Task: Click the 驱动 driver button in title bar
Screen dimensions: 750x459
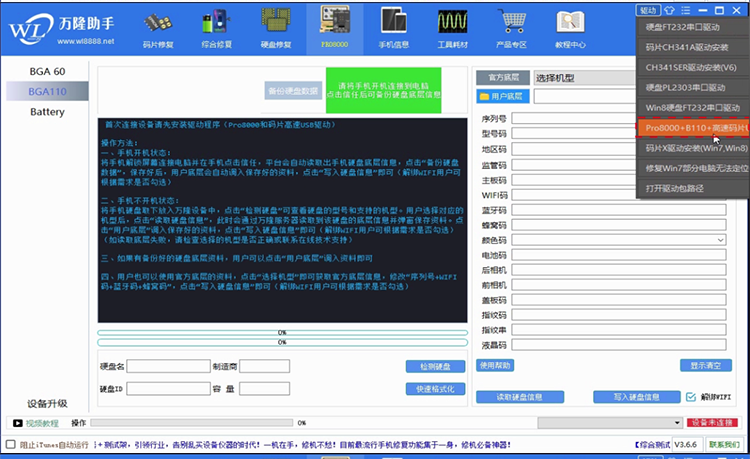Action: (648, 10)
